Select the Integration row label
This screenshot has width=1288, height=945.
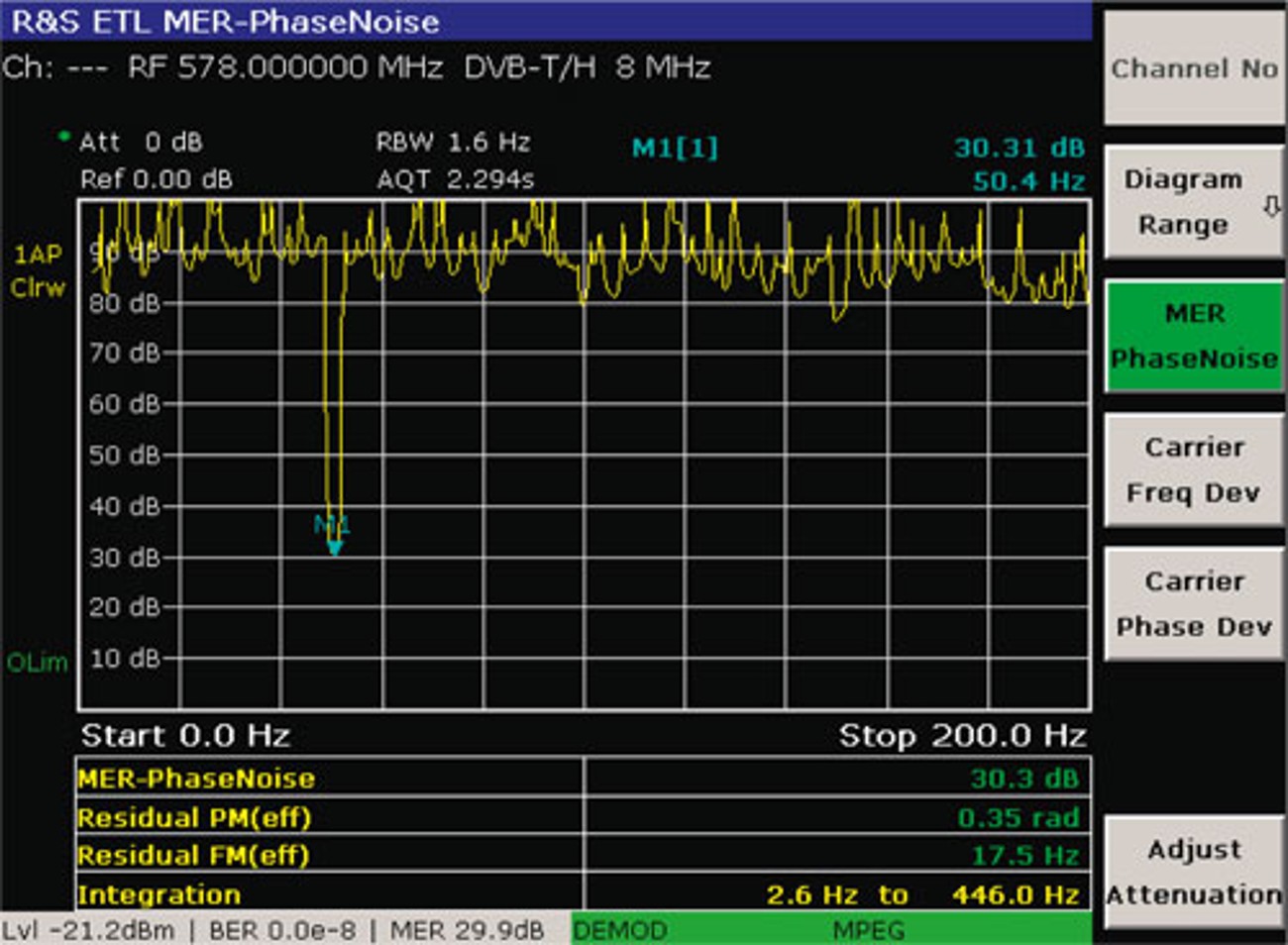pyautogui.click(x=160, y=895)
